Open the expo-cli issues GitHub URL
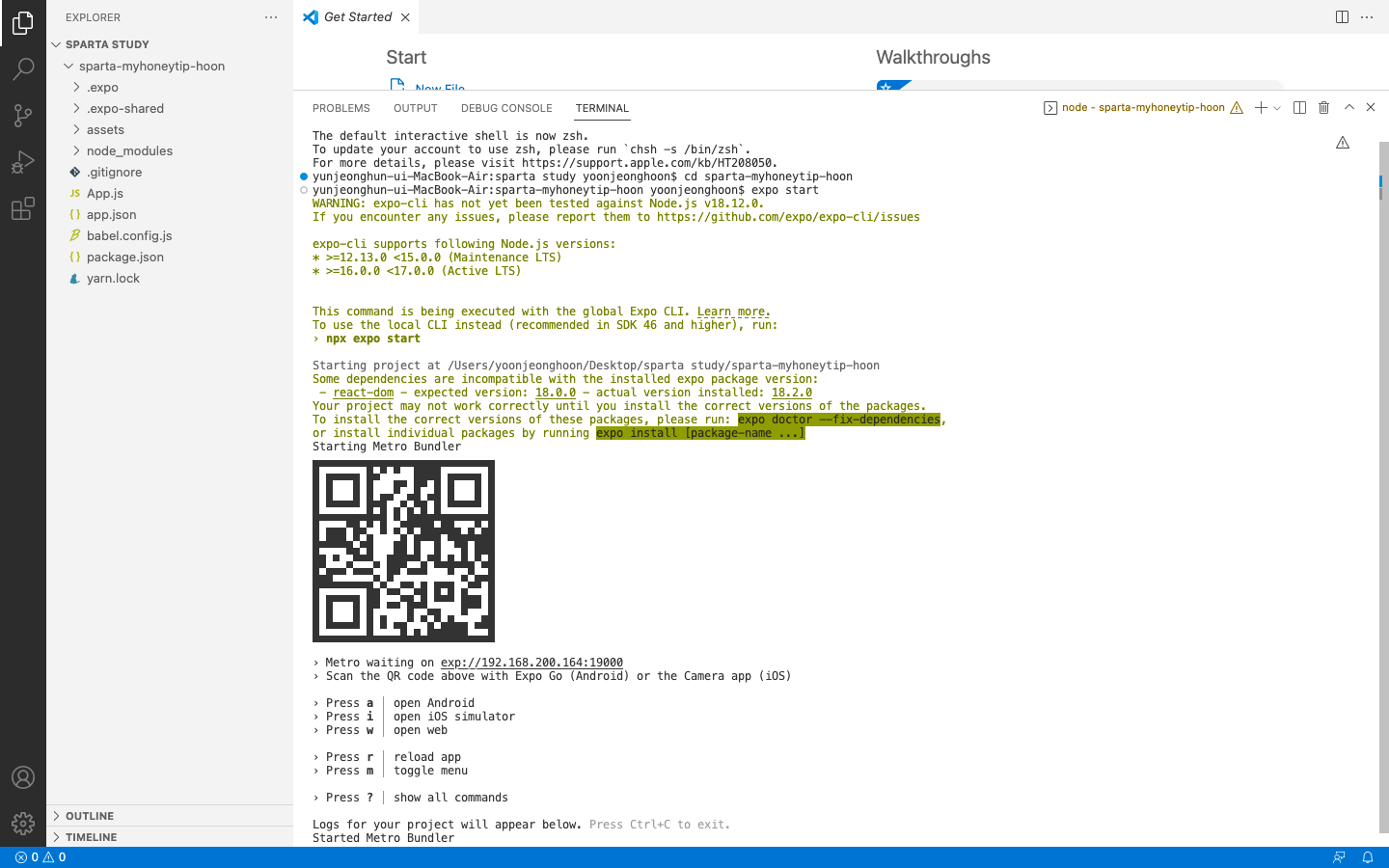1389x868 pixels. pos(788,217)
